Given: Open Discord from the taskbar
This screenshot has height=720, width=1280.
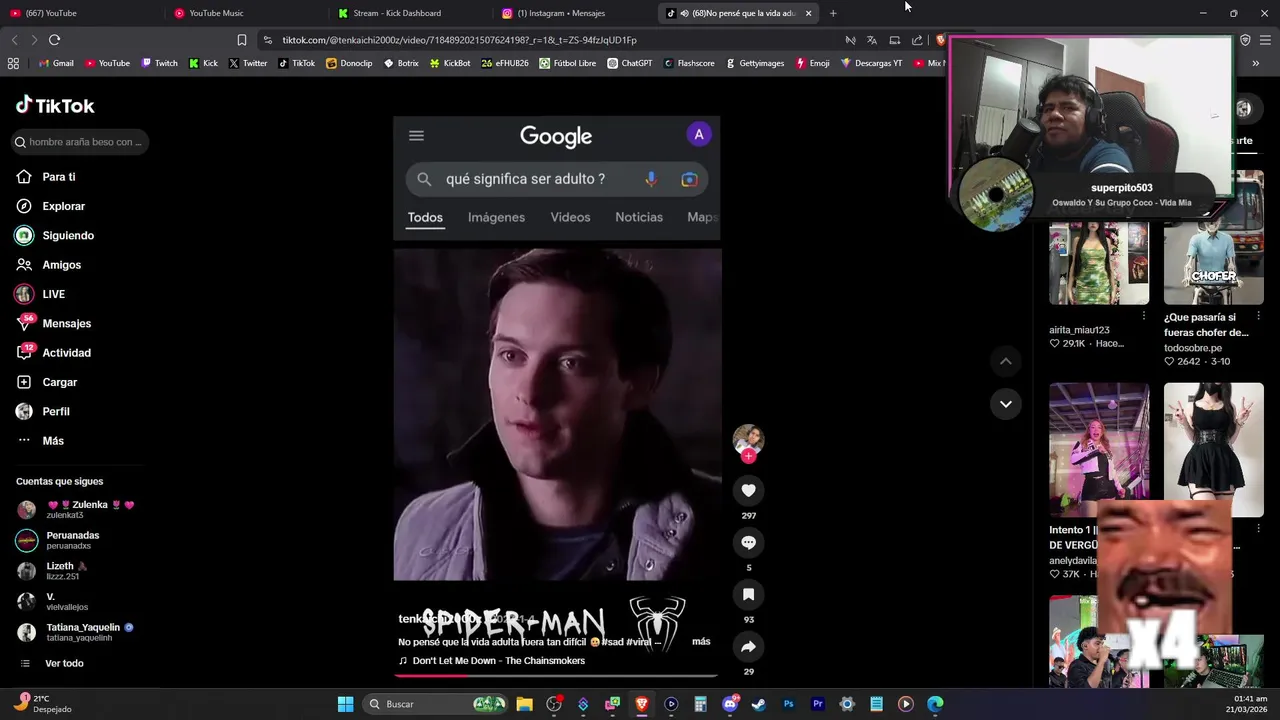Looking at the screenshot, I should click(730, 704).
